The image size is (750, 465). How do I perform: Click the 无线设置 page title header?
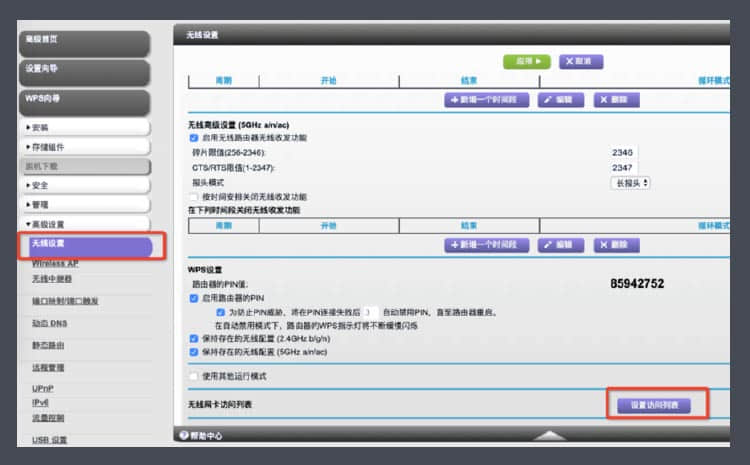coord(202,35)
